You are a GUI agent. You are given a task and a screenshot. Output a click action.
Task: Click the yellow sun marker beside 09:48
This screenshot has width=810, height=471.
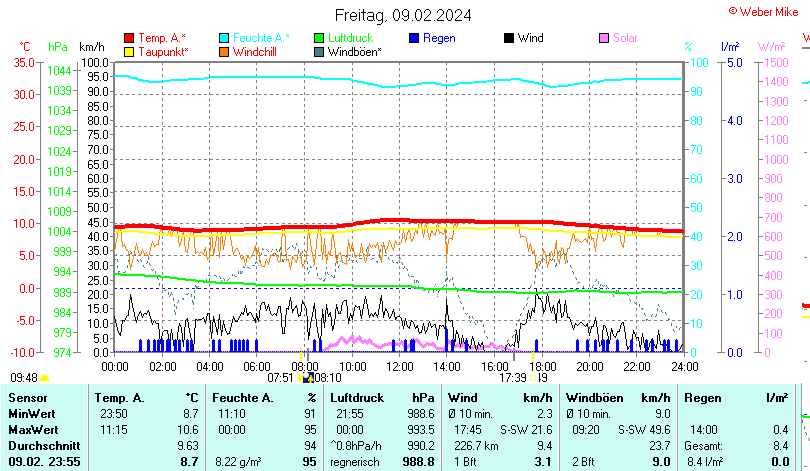point(44,378)
